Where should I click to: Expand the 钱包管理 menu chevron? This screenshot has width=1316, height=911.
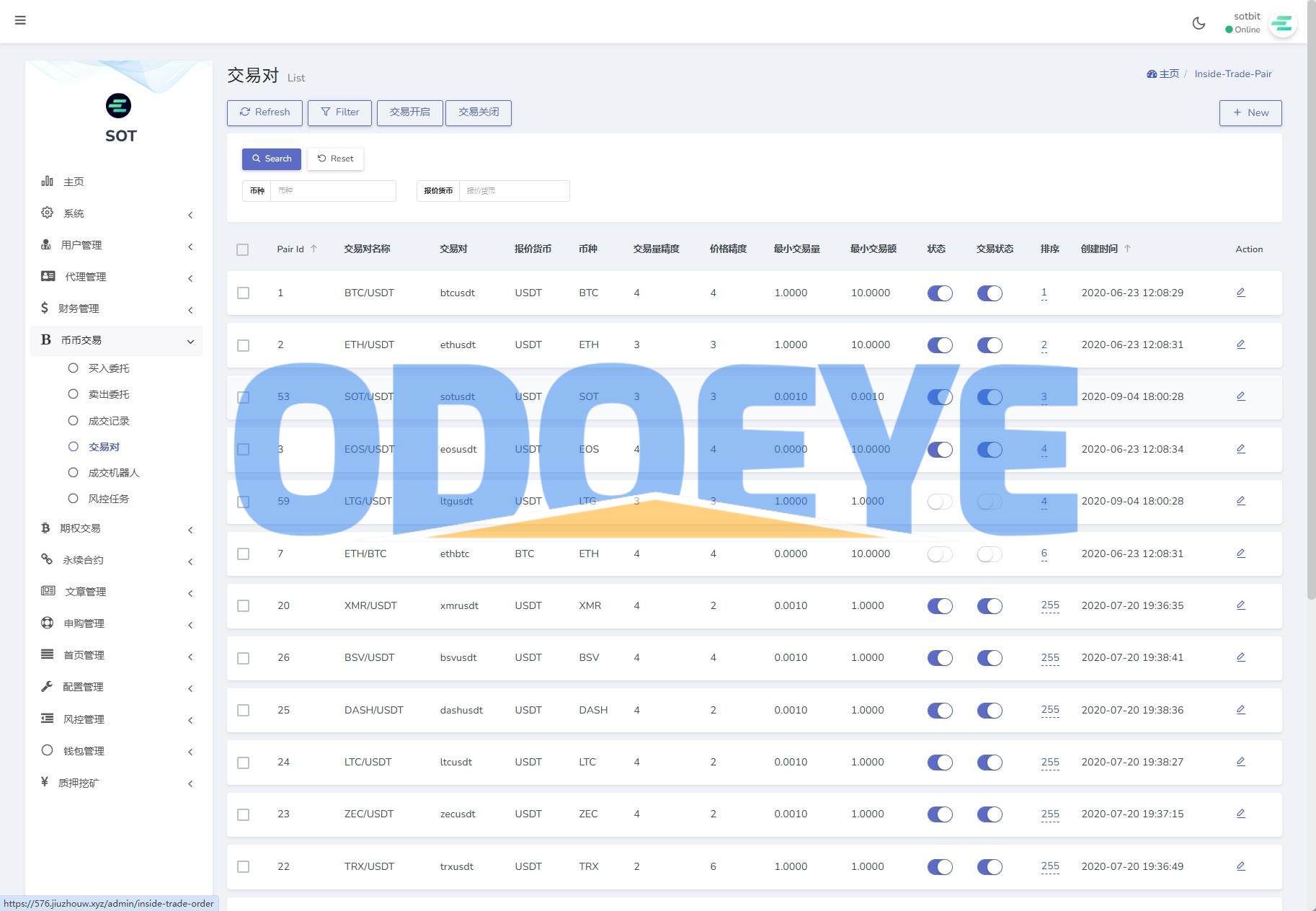click(x=190, y=752)
